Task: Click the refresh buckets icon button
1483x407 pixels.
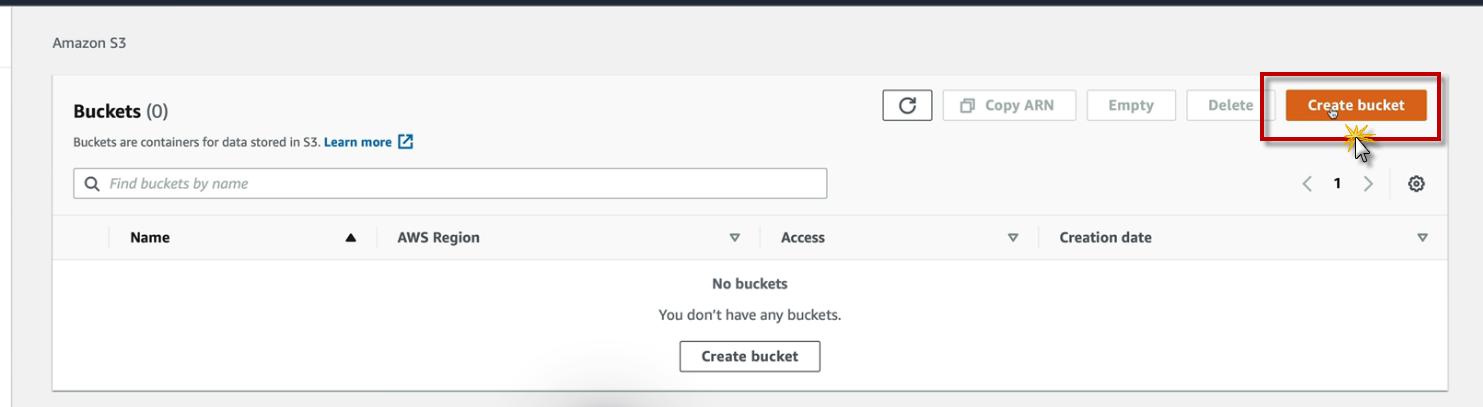Action: pos(907,105)
